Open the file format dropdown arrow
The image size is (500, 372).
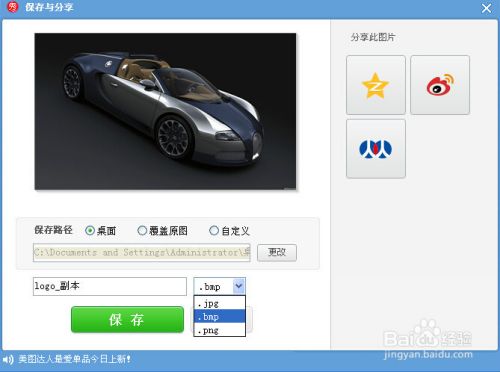tap(239, 286)
